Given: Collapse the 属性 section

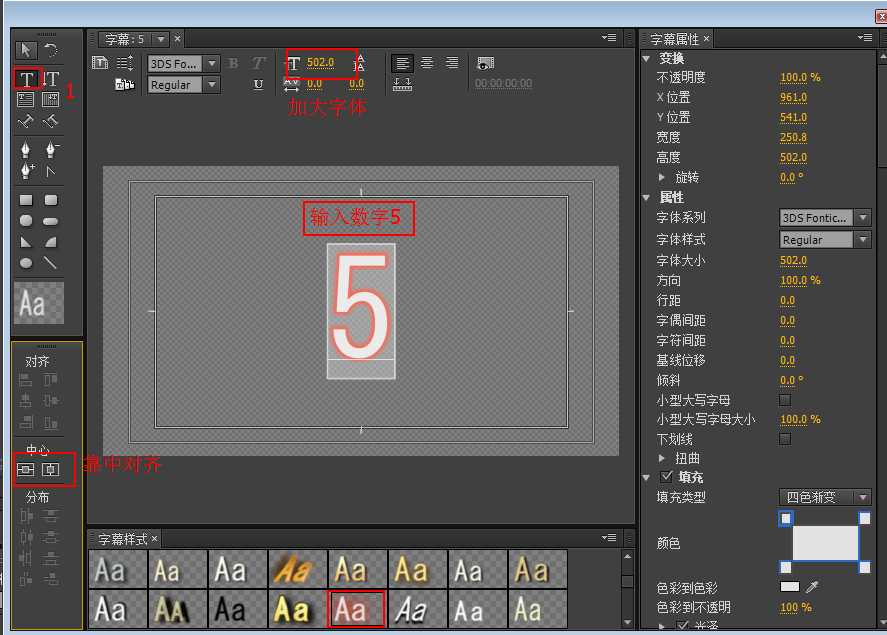Looking at the screenshot, I should 647,197.
